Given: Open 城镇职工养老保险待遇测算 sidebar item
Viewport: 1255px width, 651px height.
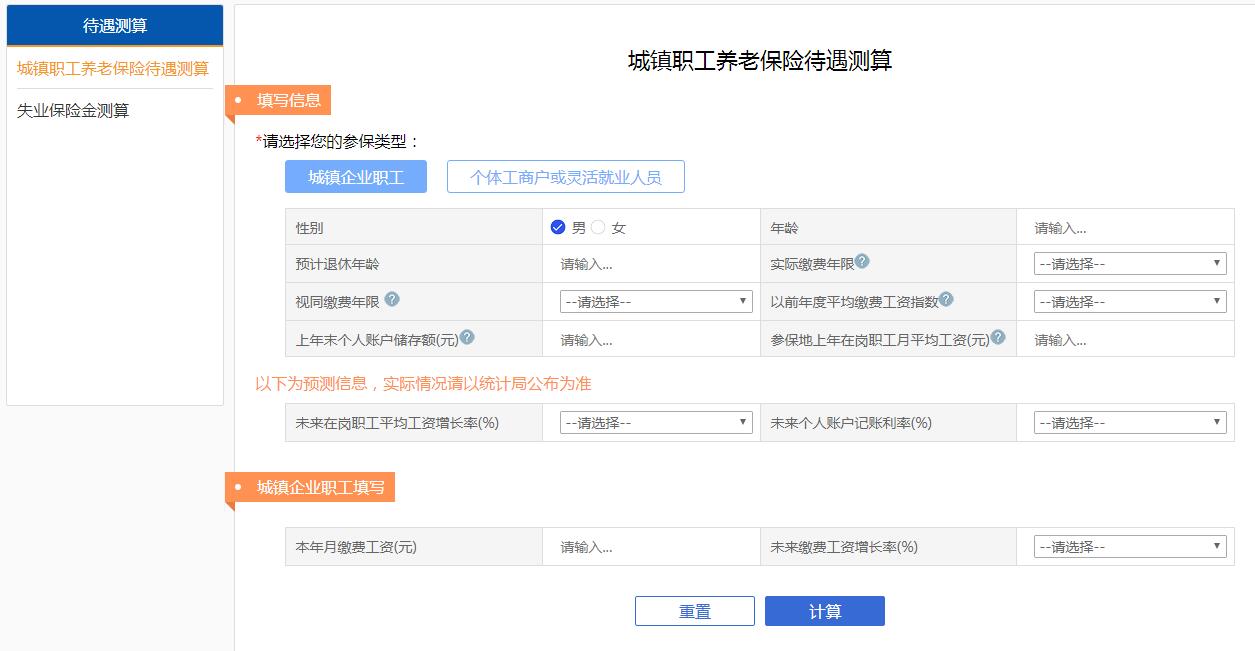Looking at the screenshot, I should point(113,69).
